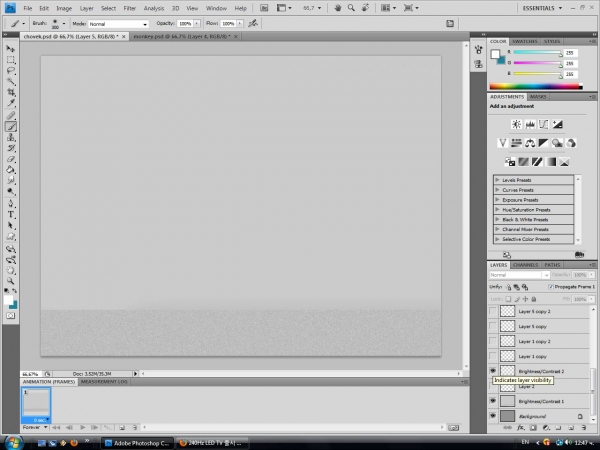Image resolution: width=600 pixels, height=450 pixels.
Task: Toggle Quick Mask mode icon
Action: pyautogui.click(x=11, y=316)
